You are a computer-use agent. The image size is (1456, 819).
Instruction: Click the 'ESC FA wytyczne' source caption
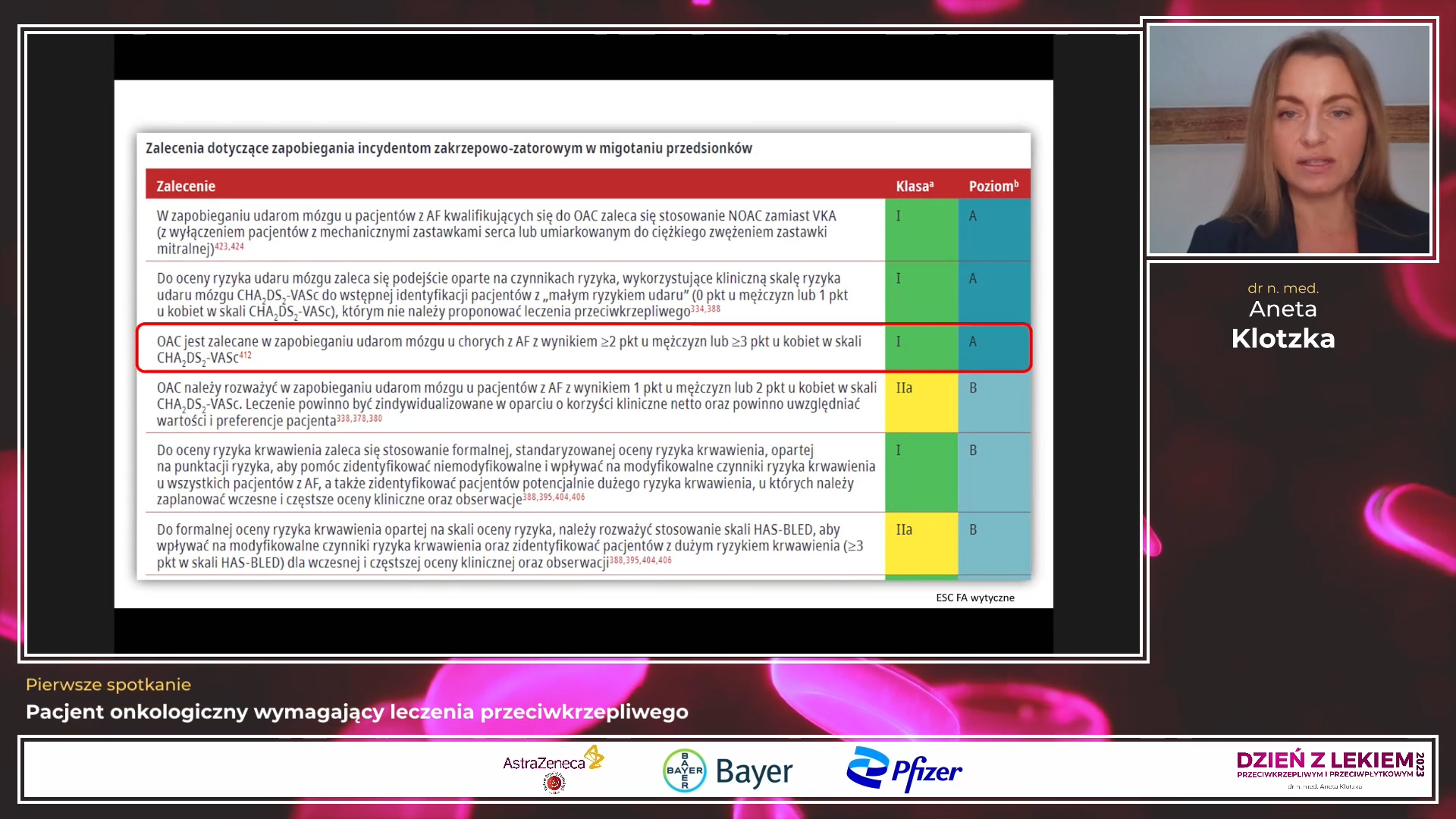click(975, 598)
